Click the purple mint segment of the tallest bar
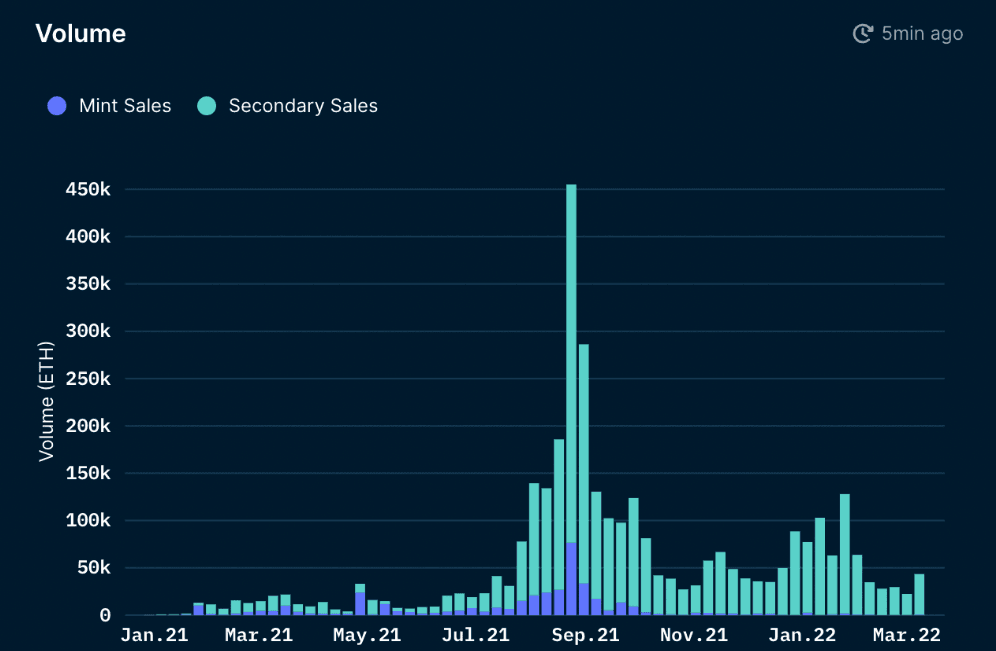 pos(571,578)
